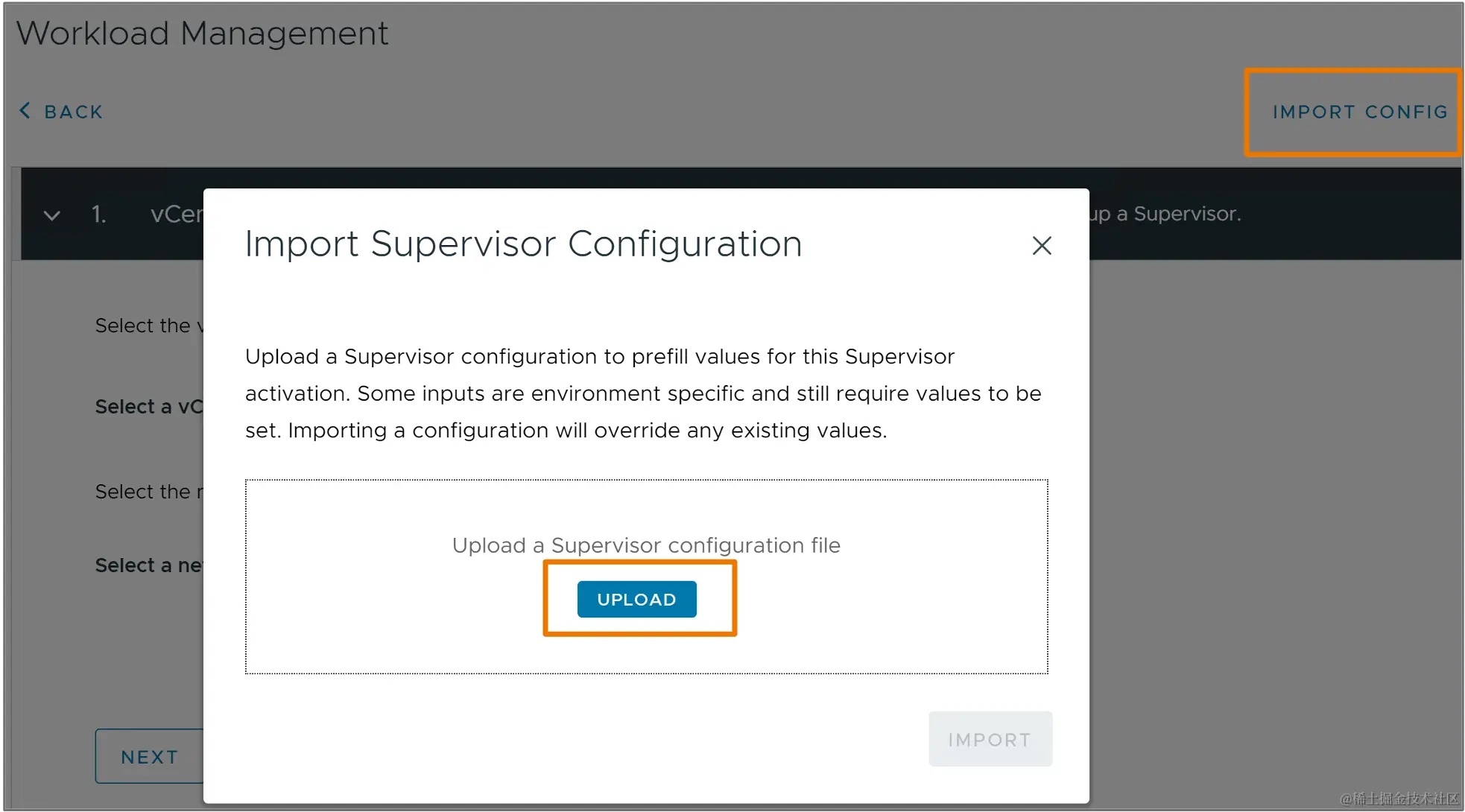Click the bold 'Select a ne' label
The height and width of the screenshot is (812, 1465).
[148, 565]
